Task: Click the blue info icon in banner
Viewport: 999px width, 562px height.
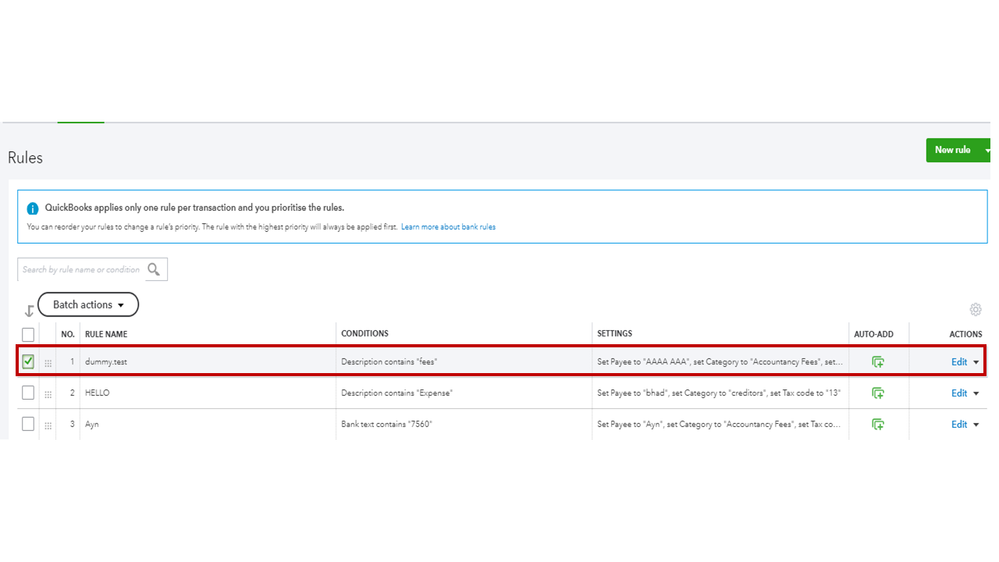Action: 33,209
